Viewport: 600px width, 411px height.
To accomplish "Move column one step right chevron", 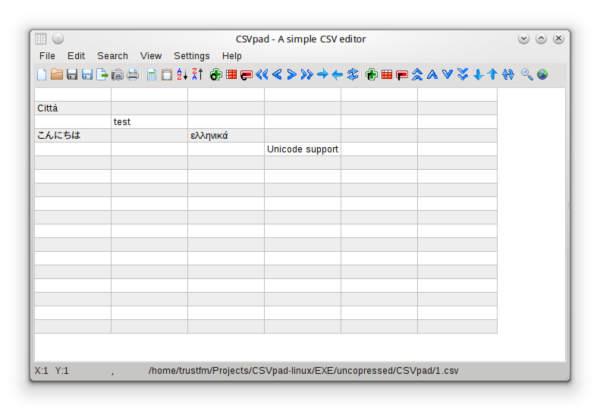I will point(292,74).
